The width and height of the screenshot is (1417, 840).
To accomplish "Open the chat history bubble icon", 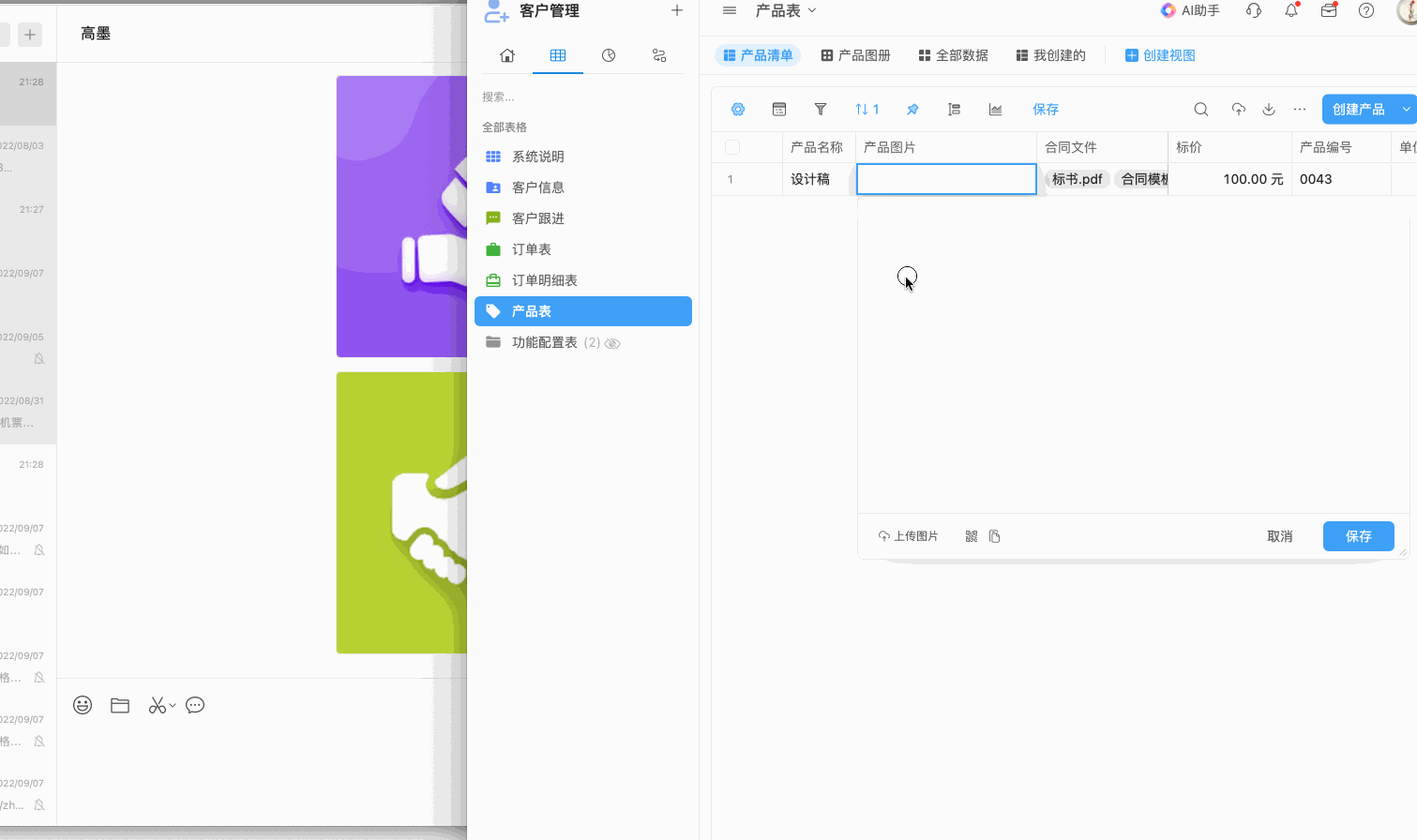I will (195, 705).
